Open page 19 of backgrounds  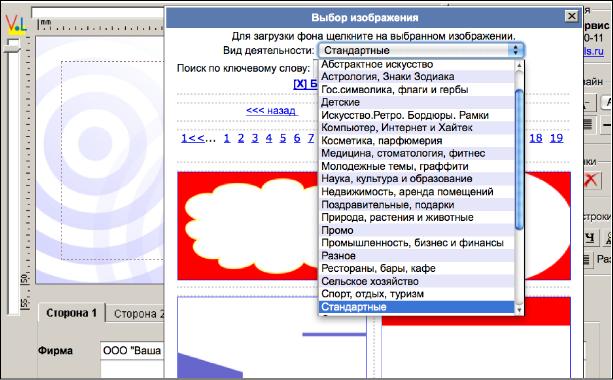pyautogui.click(x=556, y=138)
